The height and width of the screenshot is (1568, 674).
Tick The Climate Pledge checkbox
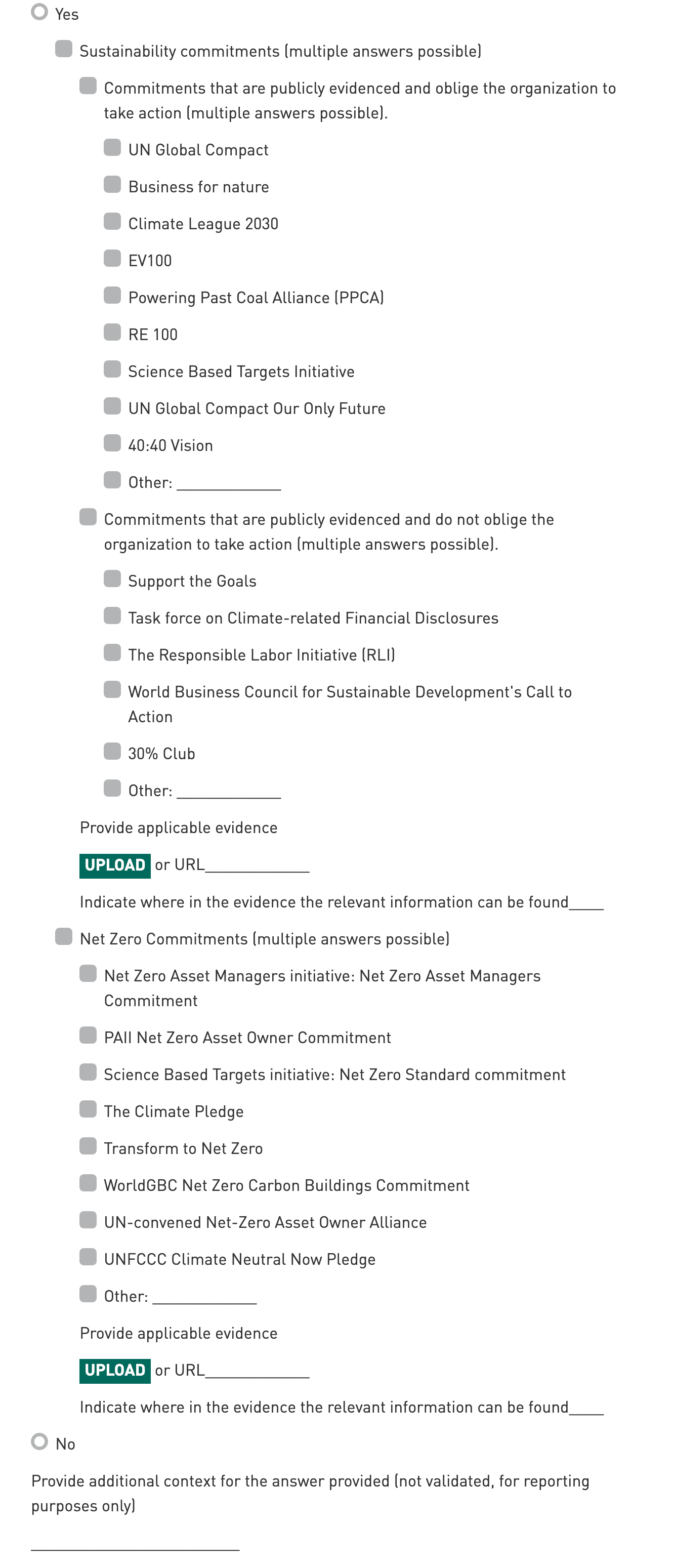[88, 1109]
